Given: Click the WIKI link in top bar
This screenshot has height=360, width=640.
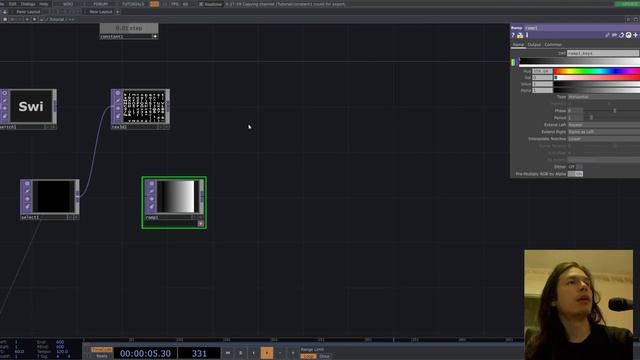Looking at the screenshot, I should (68, 4).
